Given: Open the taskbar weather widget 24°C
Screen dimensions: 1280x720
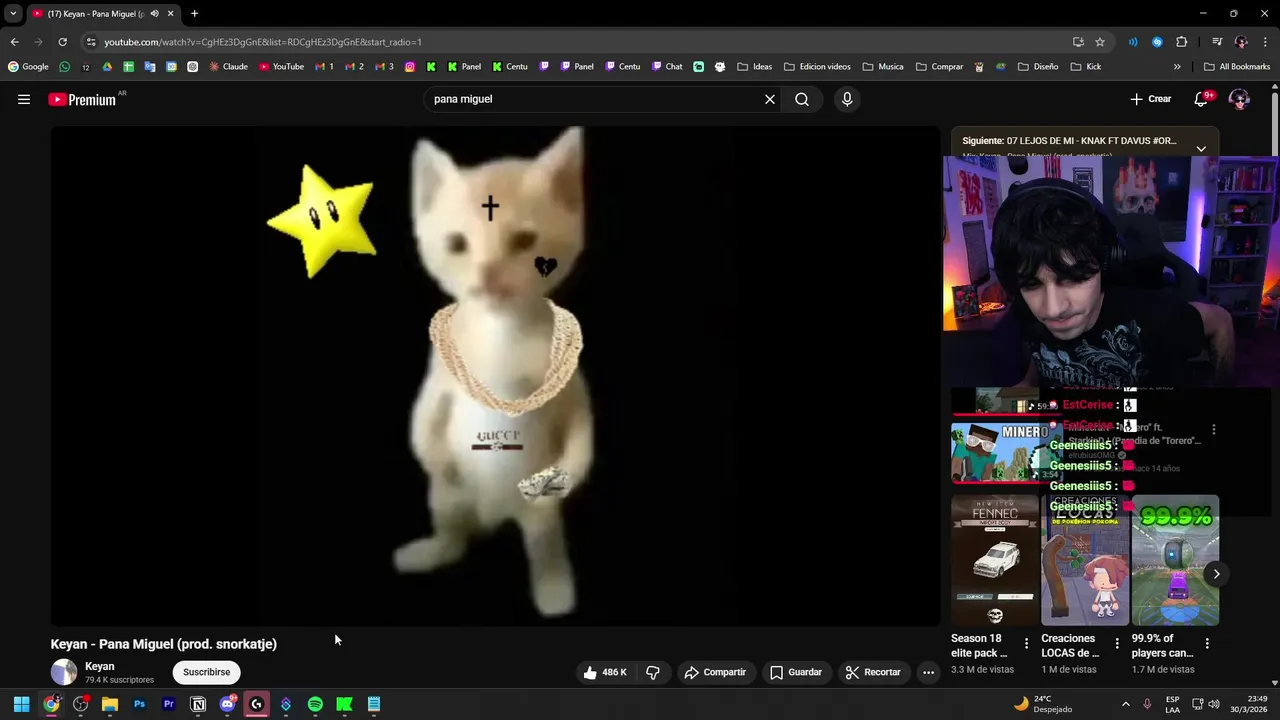Looking at the screenshot, I should pos(1043,704).
